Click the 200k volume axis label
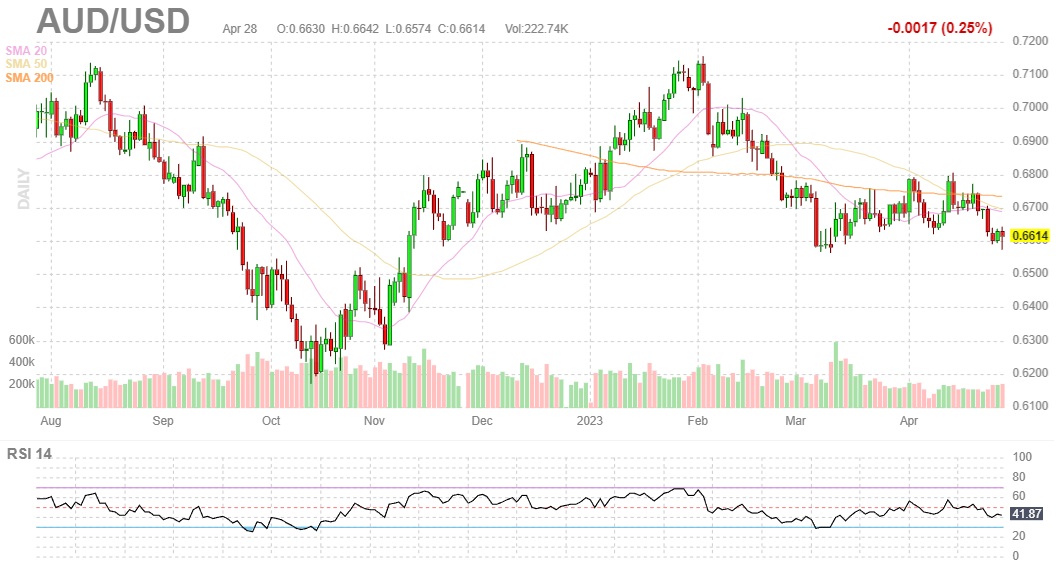 [x=22, y=384]
